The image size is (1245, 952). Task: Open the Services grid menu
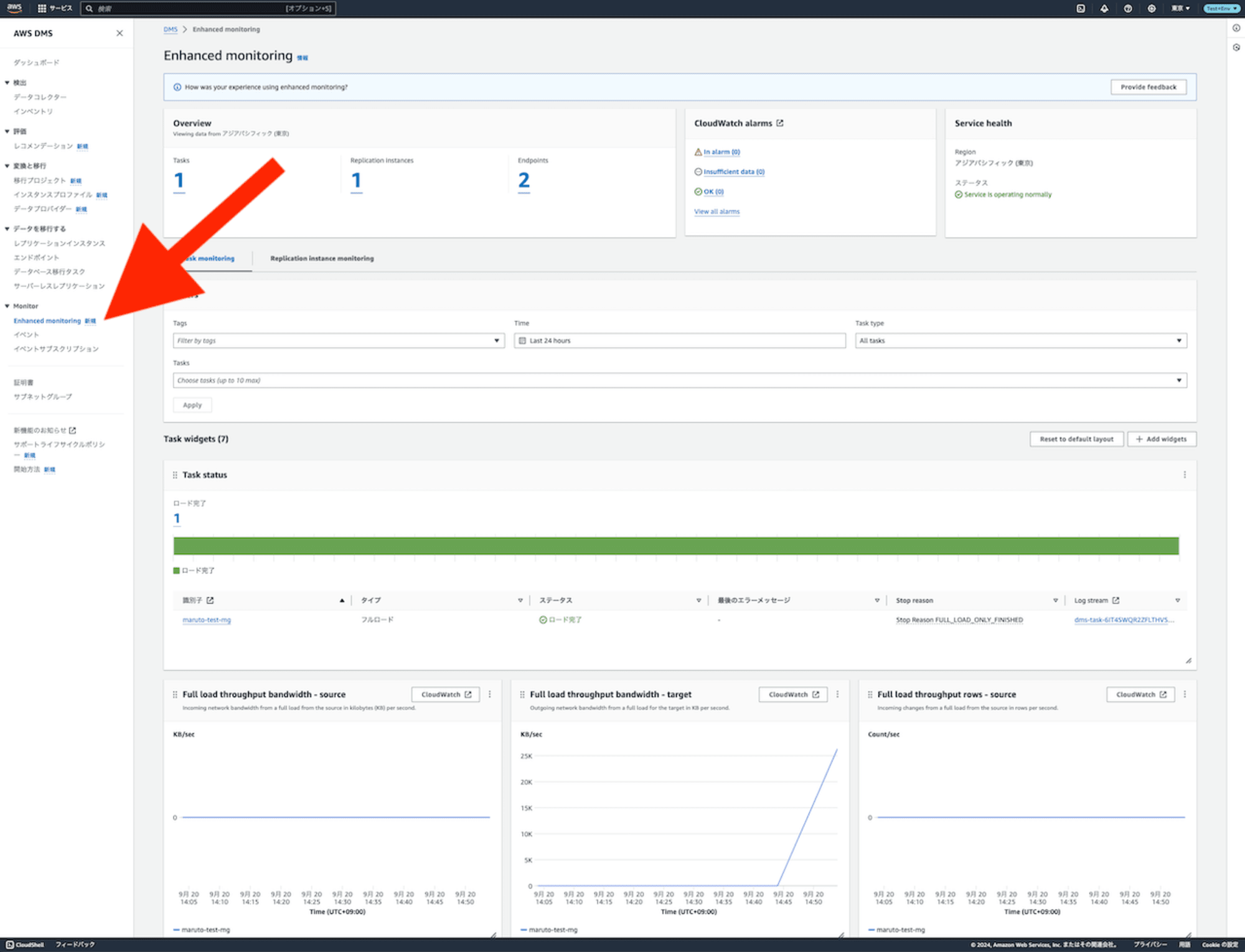click(x=55, y=8)
